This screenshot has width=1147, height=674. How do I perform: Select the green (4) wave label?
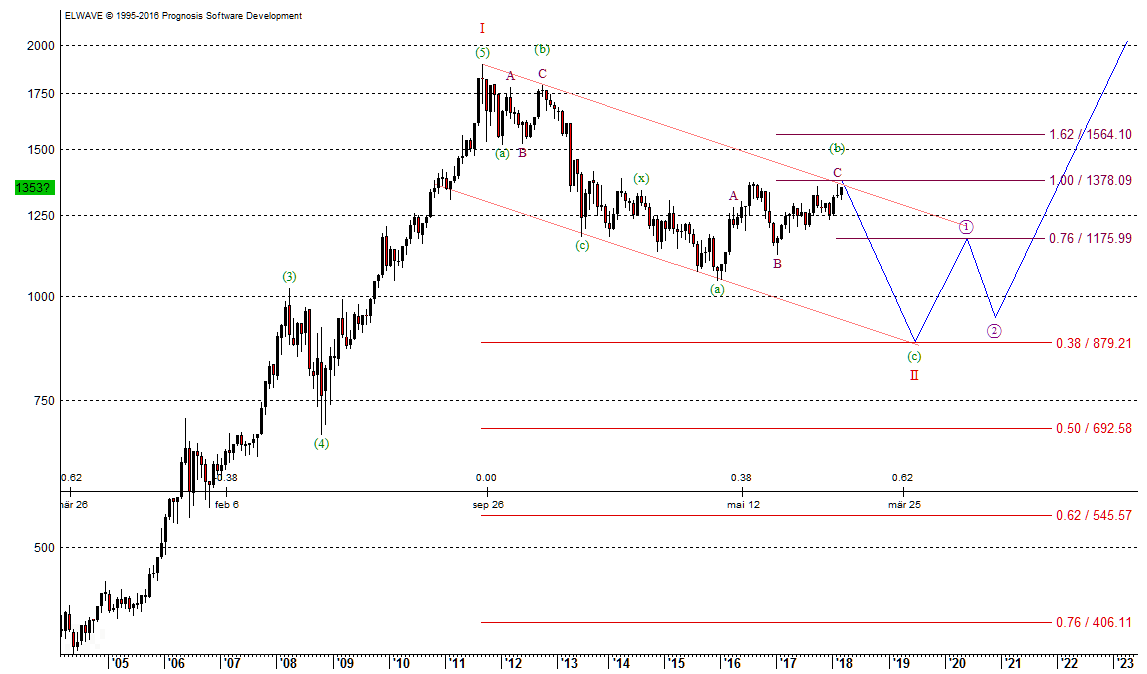(x=321, y=443)
